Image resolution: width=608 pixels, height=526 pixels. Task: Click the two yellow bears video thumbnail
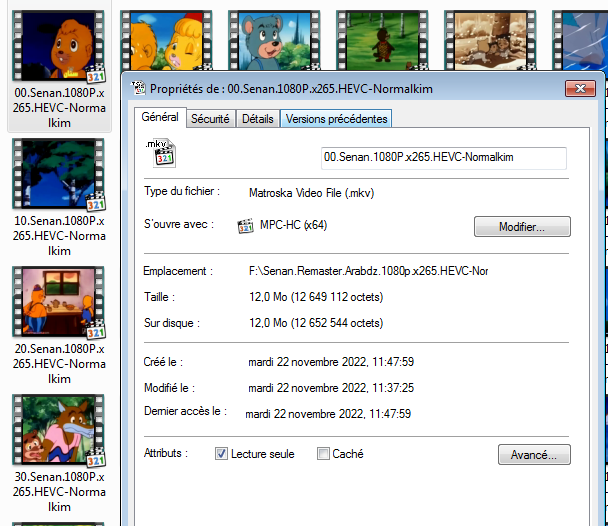point(166,41)
